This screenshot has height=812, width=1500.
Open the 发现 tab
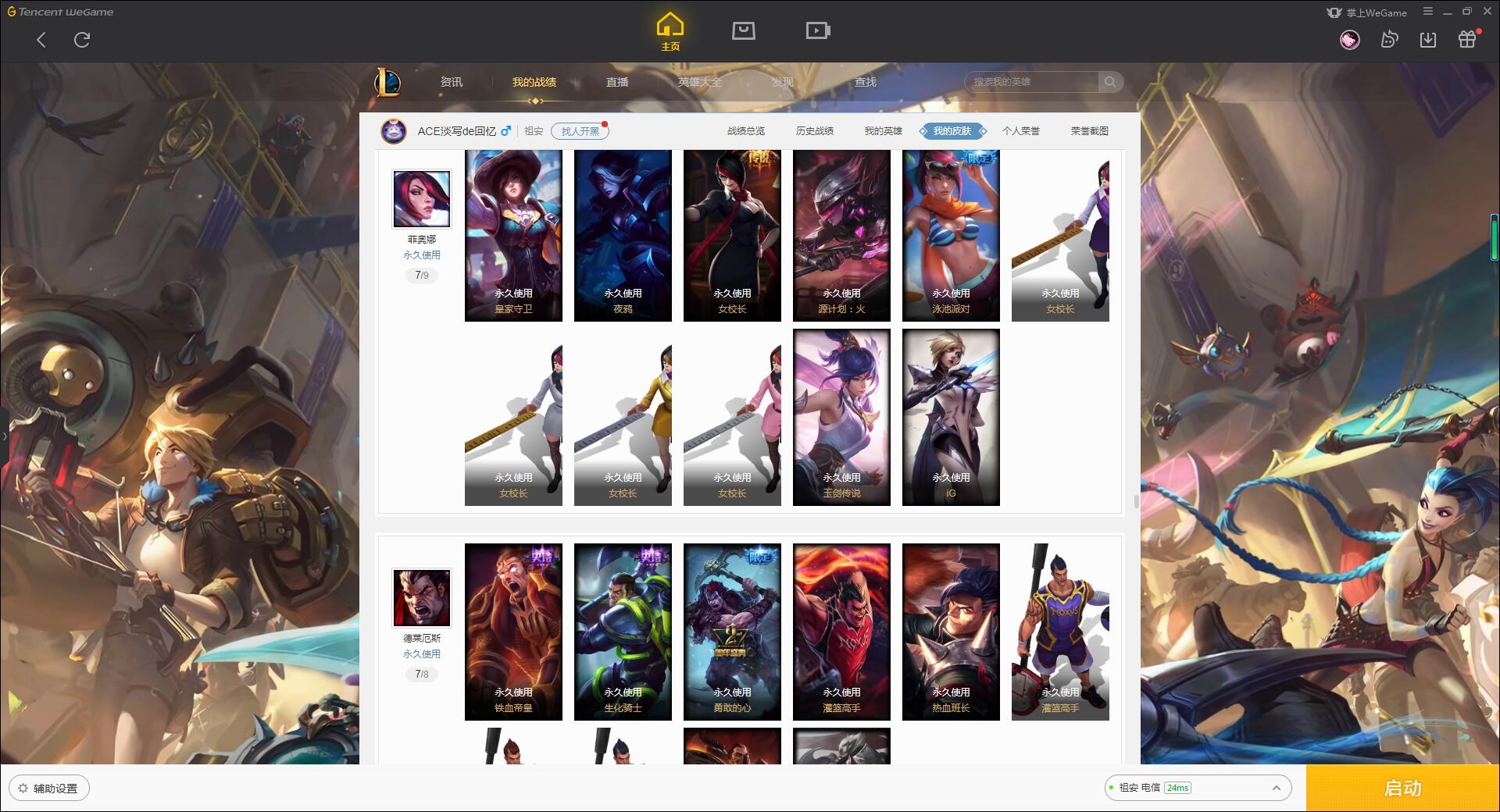tap(783, 82)
